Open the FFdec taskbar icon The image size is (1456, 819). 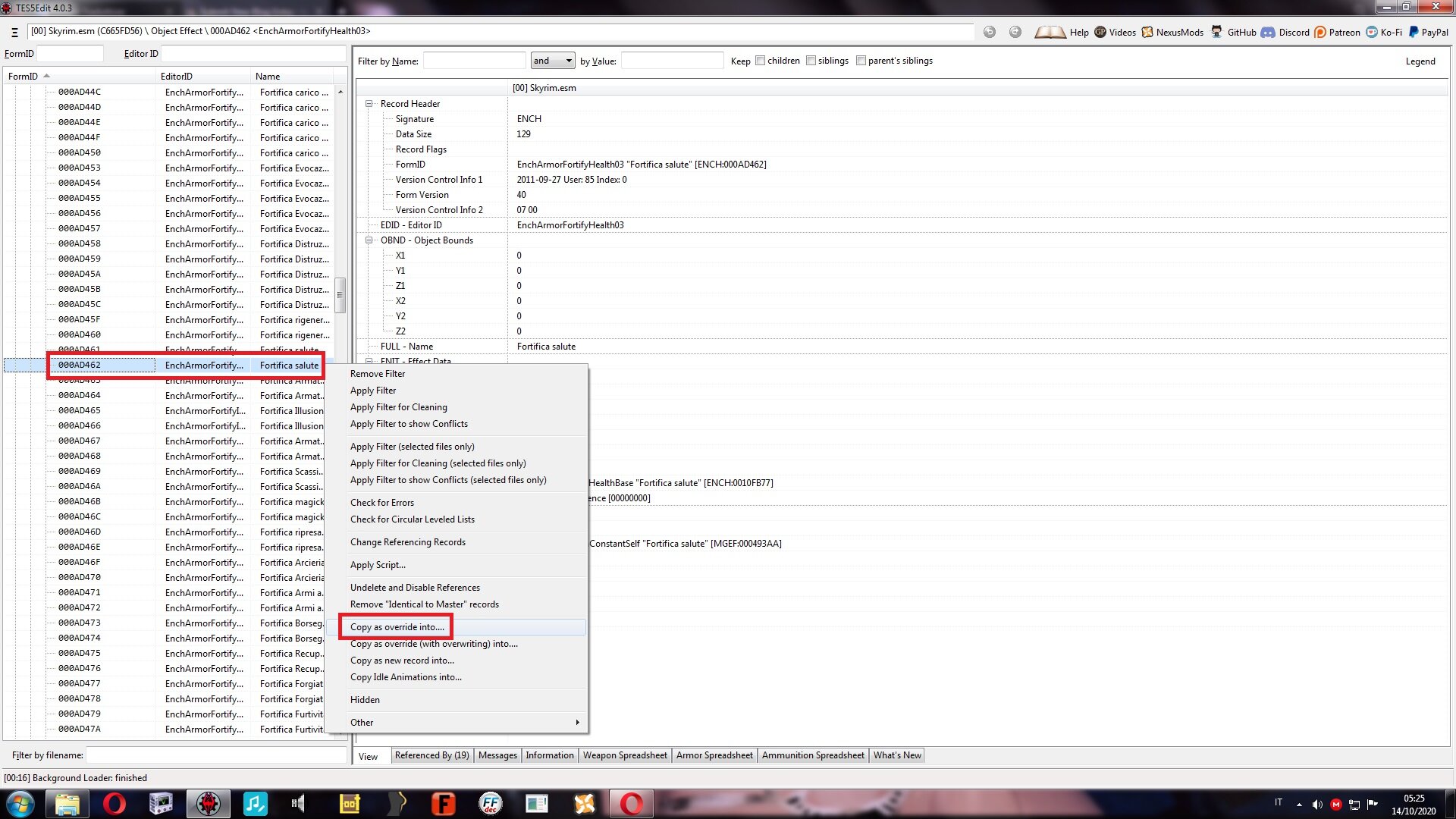tap(491, 804)
